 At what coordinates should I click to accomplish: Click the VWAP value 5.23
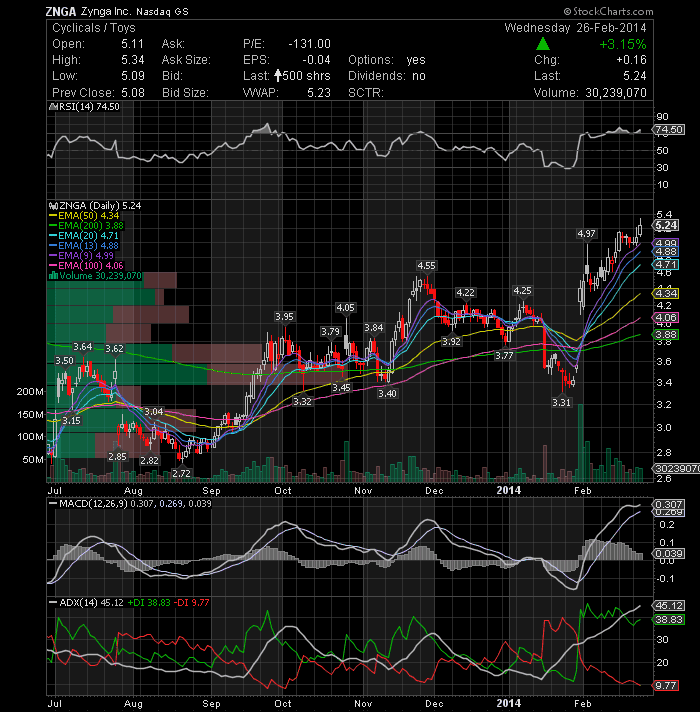319,93
